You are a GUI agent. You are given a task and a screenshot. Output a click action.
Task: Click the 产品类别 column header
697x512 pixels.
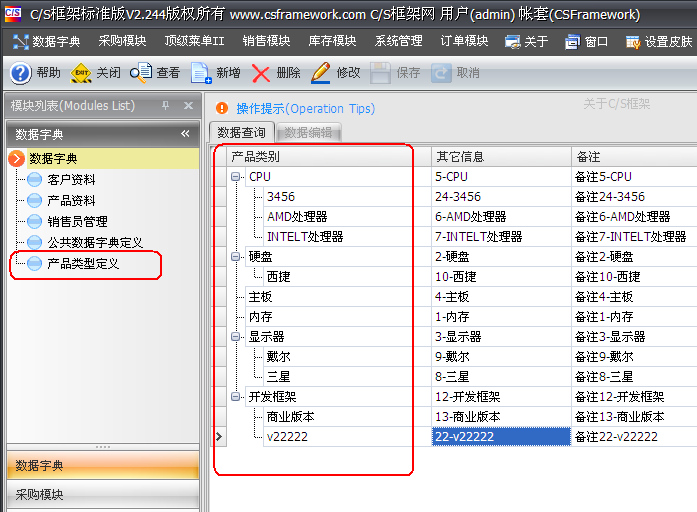tap(255, 157)
